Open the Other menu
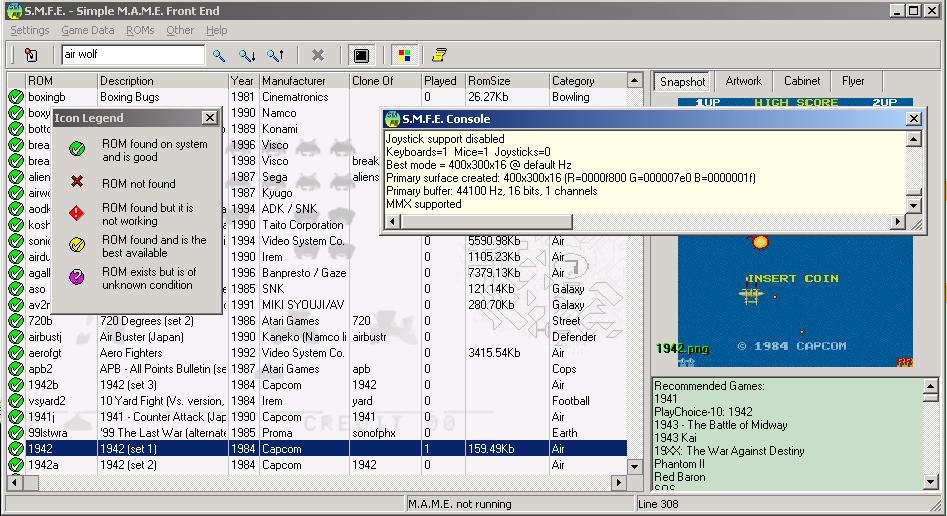 [180, 30]
